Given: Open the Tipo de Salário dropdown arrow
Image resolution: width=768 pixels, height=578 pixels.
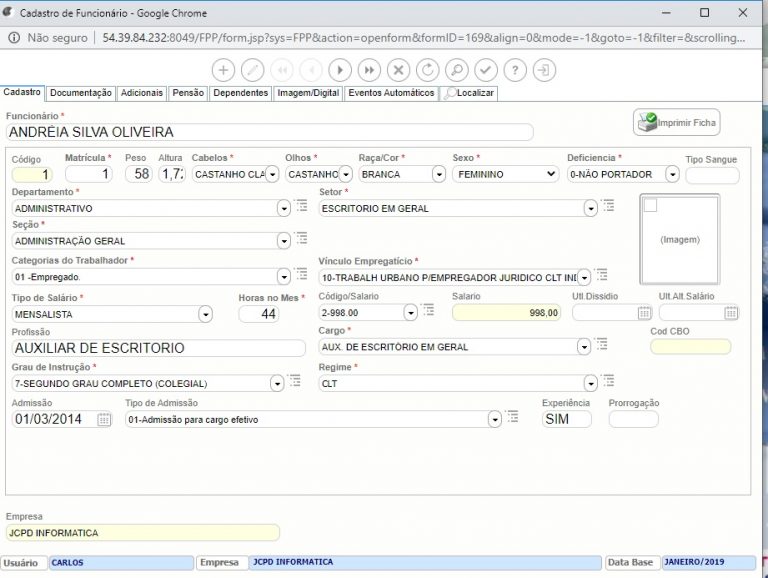Looking at the screenshot, I should 205,314.
